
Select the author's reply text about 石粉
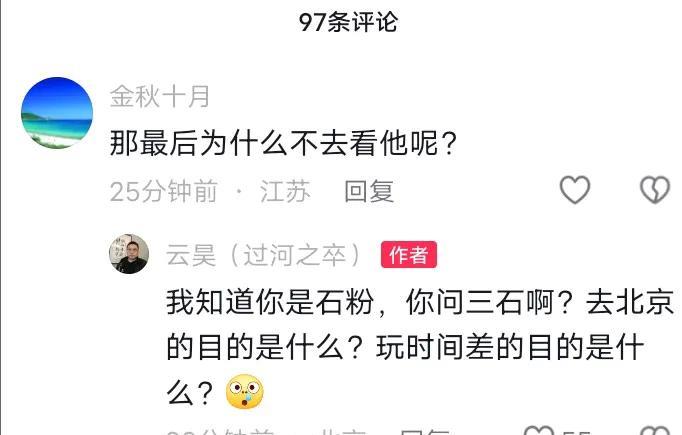click(x=419, y=348)
